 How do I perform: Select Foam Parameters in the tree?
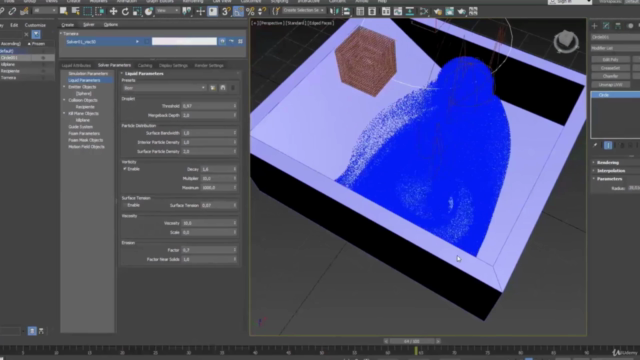tap(84, 133)
